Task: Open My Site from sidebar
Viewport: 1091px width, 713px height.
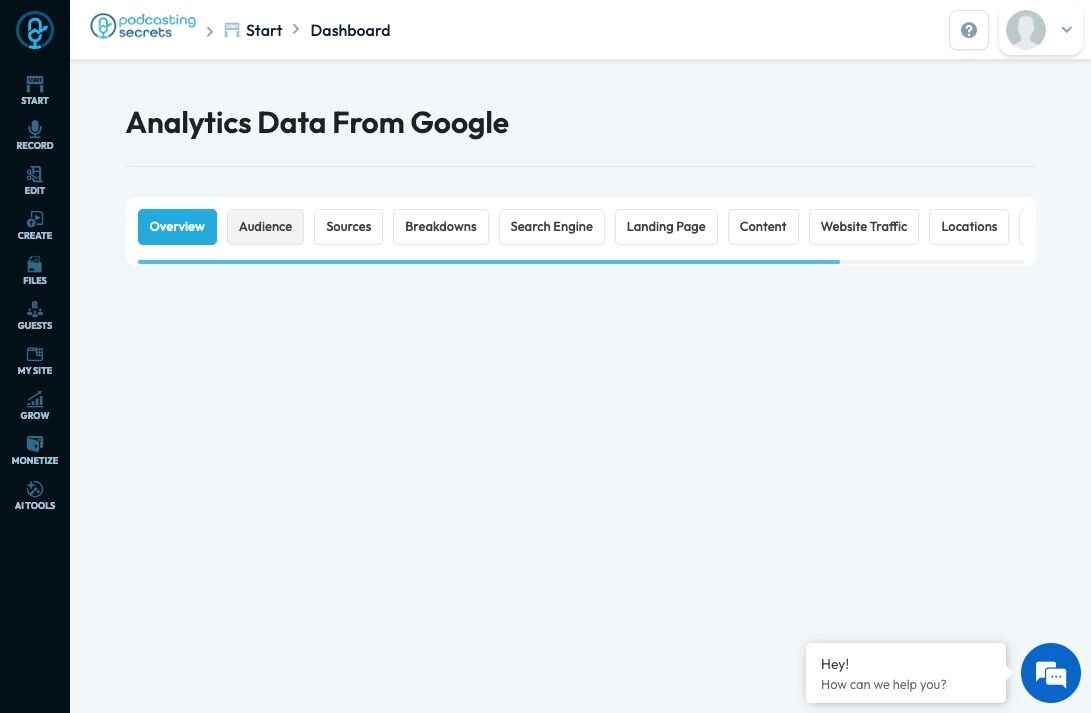Action: 35,360
